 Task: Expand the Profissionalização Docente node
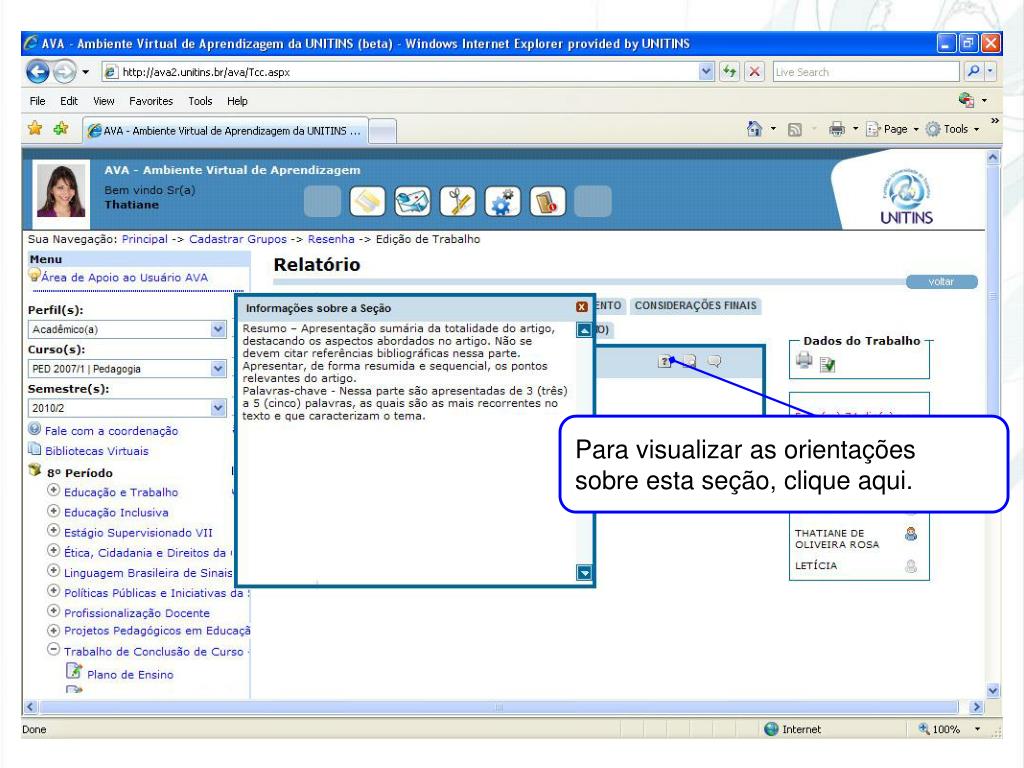(54, 611)
